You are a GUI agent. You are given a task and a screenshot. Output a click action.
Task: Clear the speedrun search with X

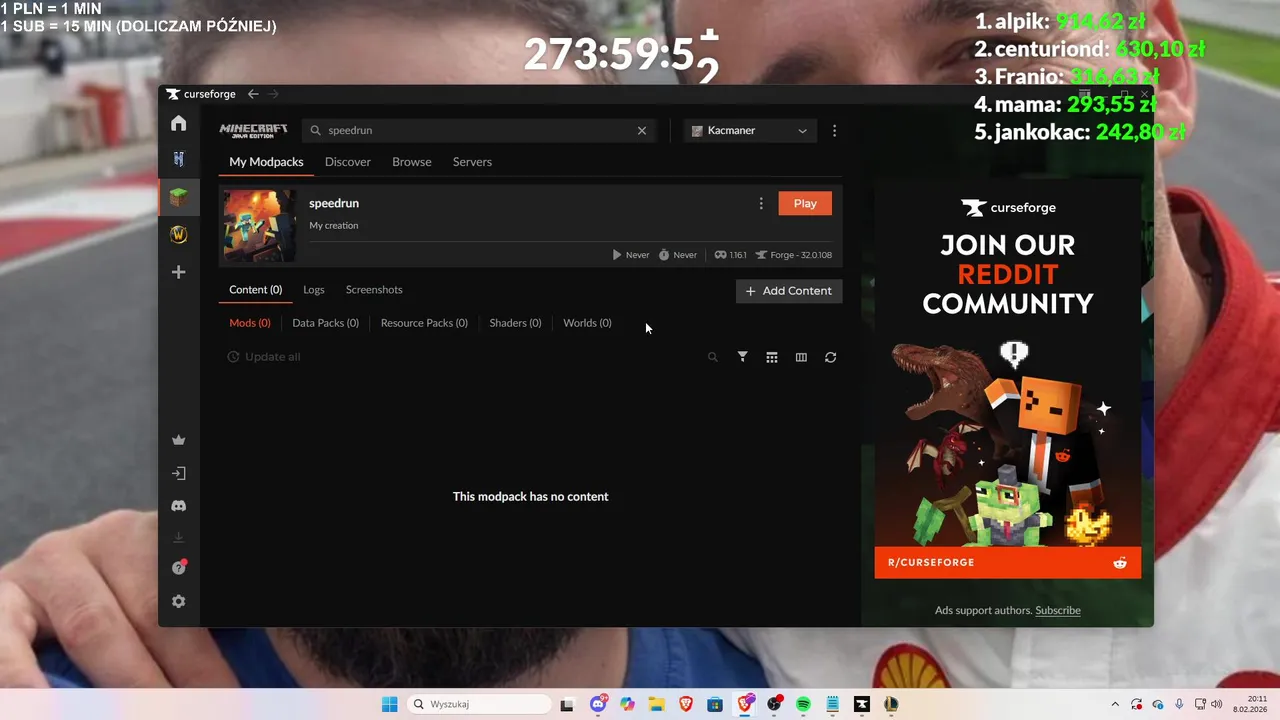642,130
